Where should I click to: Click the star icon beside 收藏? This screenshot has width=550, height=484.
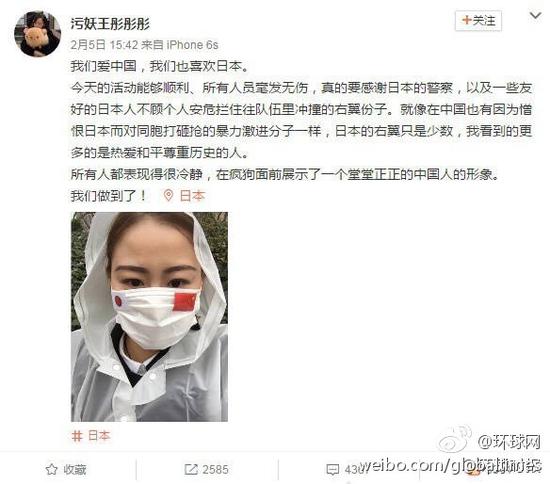(x=52, y=469)
